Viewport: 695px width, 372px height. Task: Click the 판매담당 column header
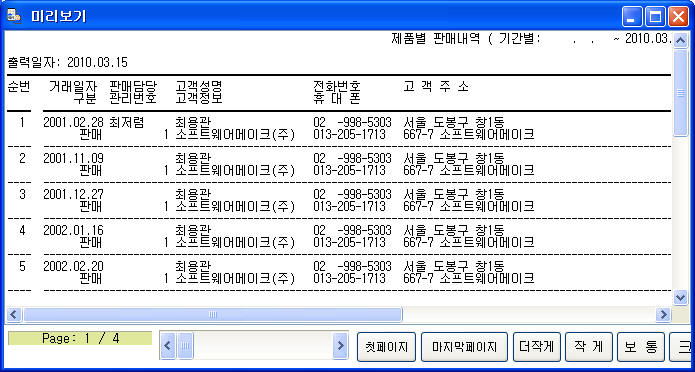pos(133,86)
